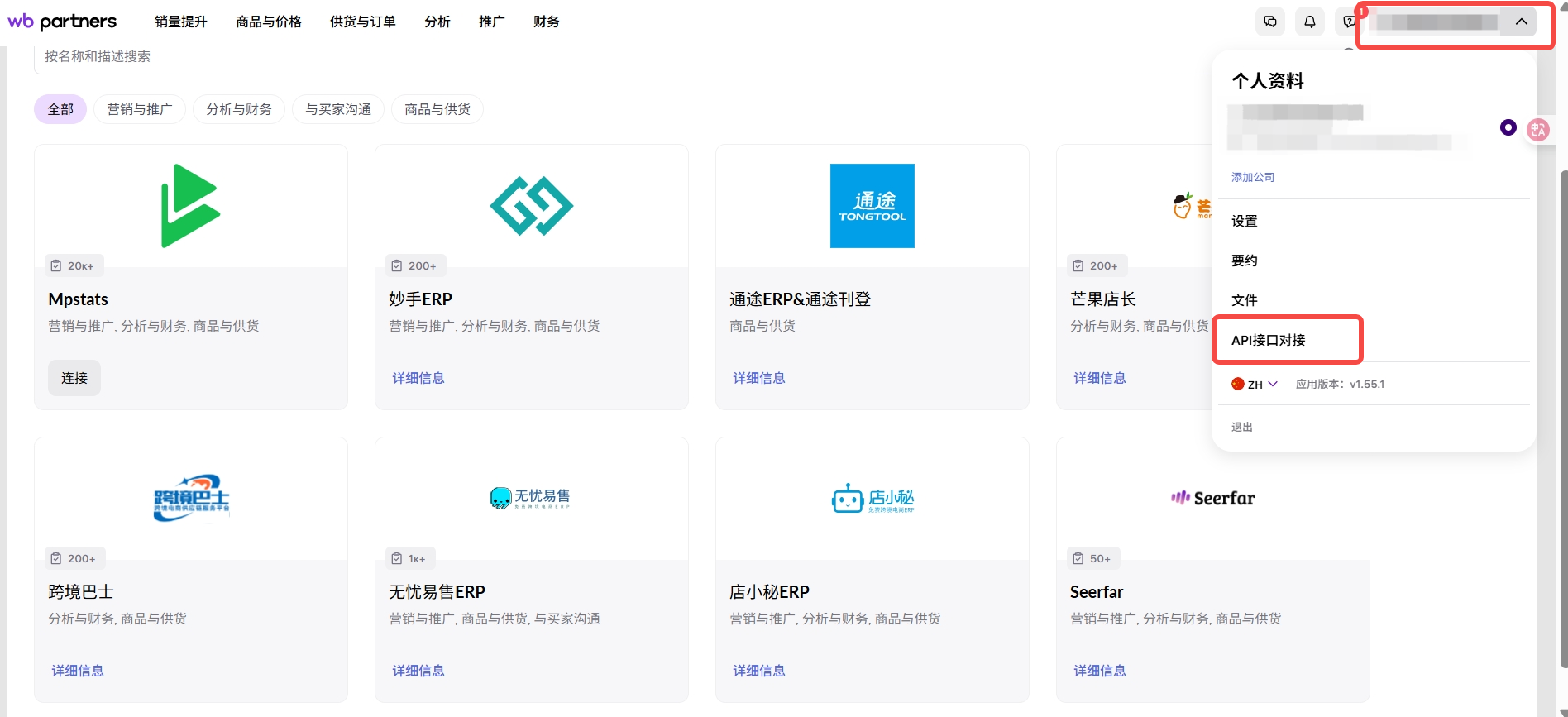1568x717 pixels.
Task: Click the 无忧易售ERP card title
Action: click(x=437, y=592)
